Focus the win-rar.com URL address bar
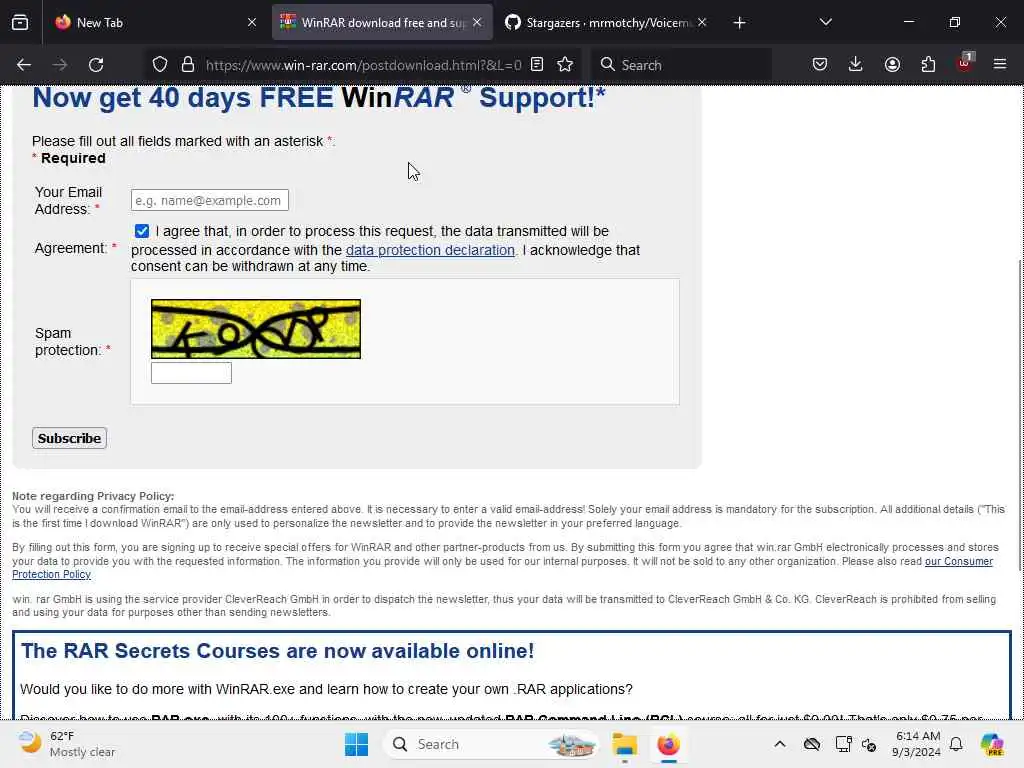The width and height of the screenshot is (1024, 768). pos(363,65)
